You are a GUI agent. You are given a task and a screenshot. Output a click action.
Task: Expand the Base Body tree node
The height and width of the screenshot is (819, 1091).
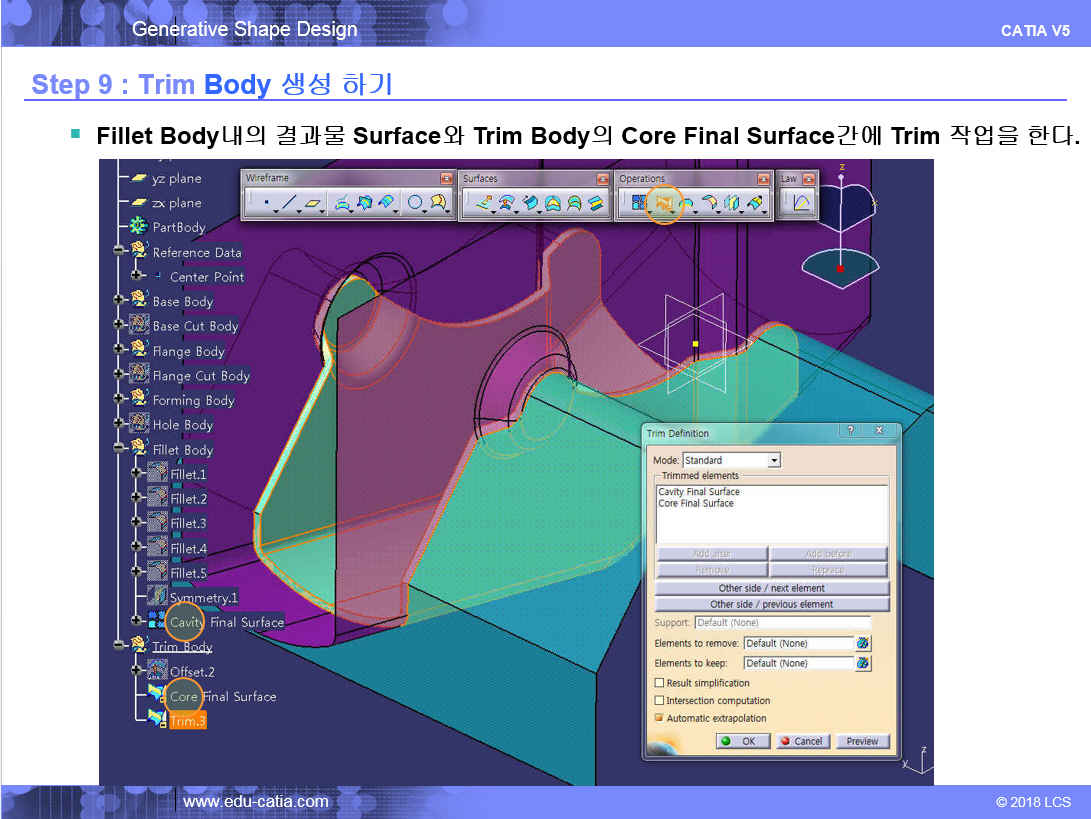119,301
